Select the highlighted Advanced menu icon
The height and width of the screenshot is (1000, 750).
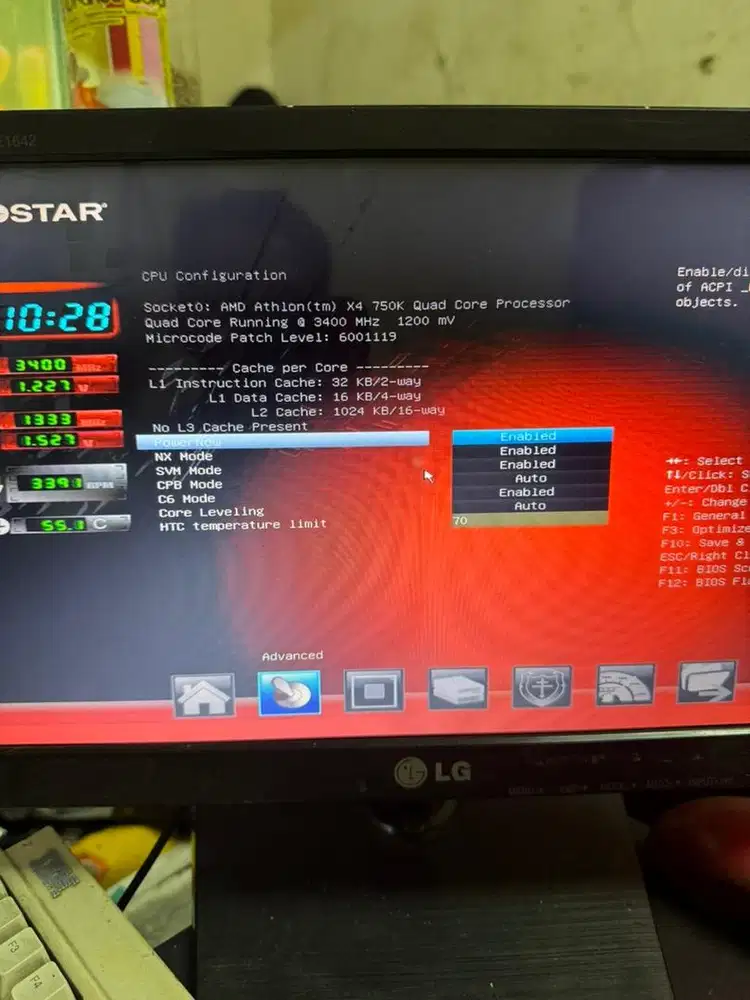click(289, 692)
